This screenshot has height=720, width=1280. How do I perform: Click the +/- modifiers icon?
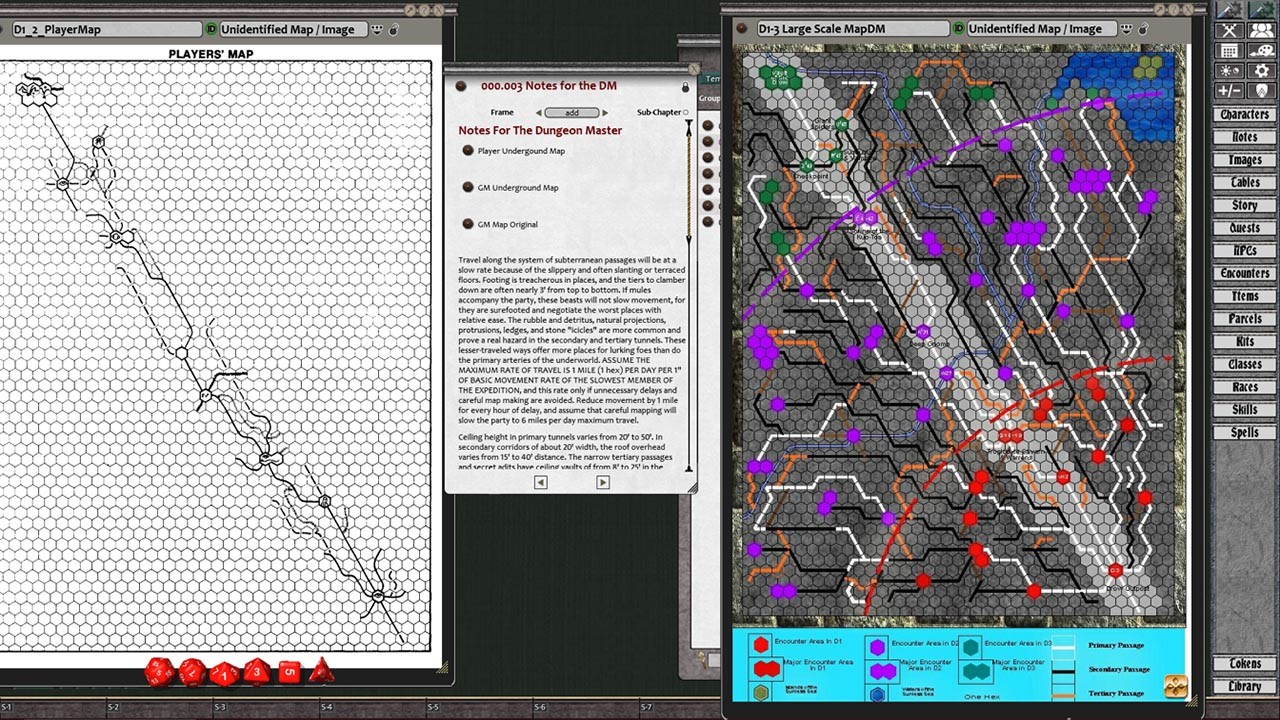[x=1229, y=90]
